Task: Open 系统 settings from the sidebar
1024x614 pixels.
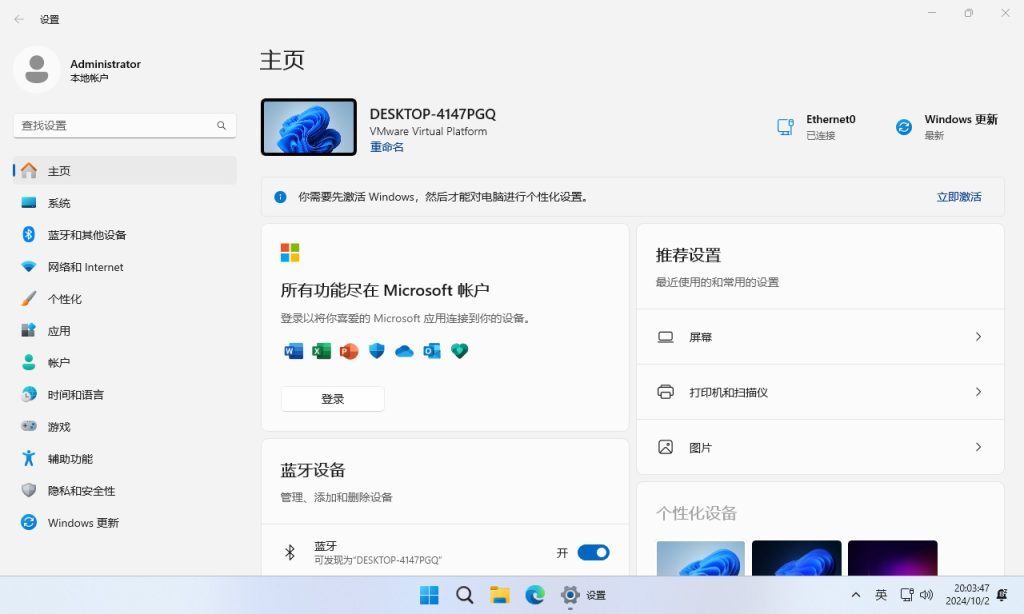Action: [59, 202]
